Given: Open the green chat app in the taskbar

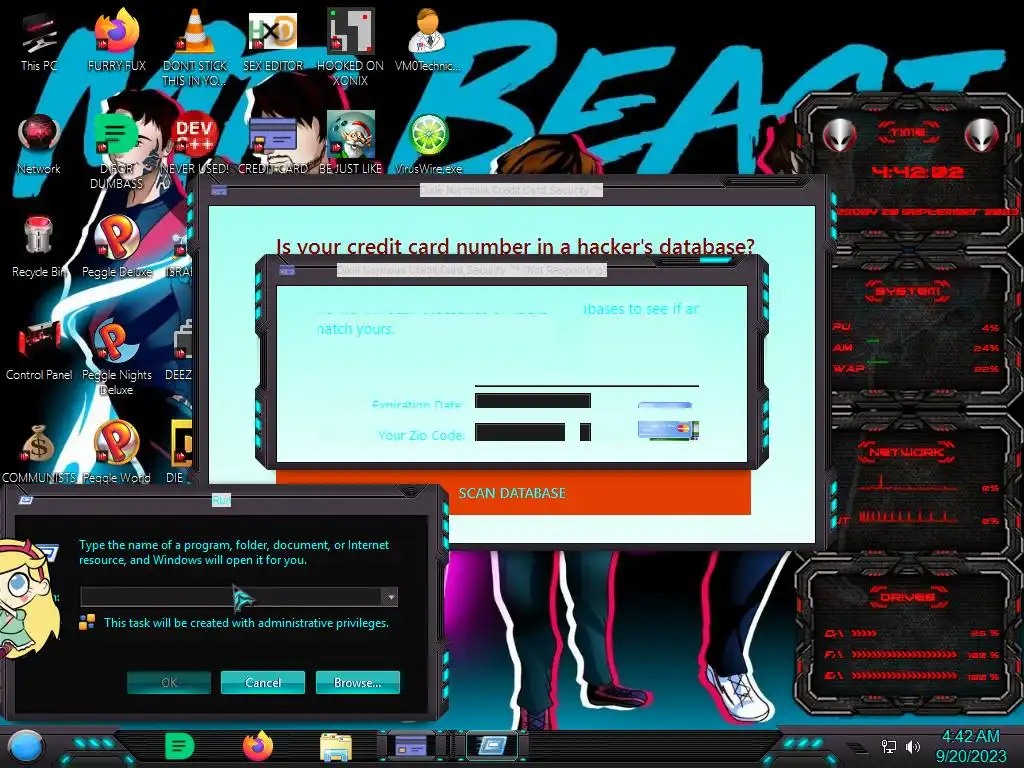Looking at the screenshot, I should 179,746.
